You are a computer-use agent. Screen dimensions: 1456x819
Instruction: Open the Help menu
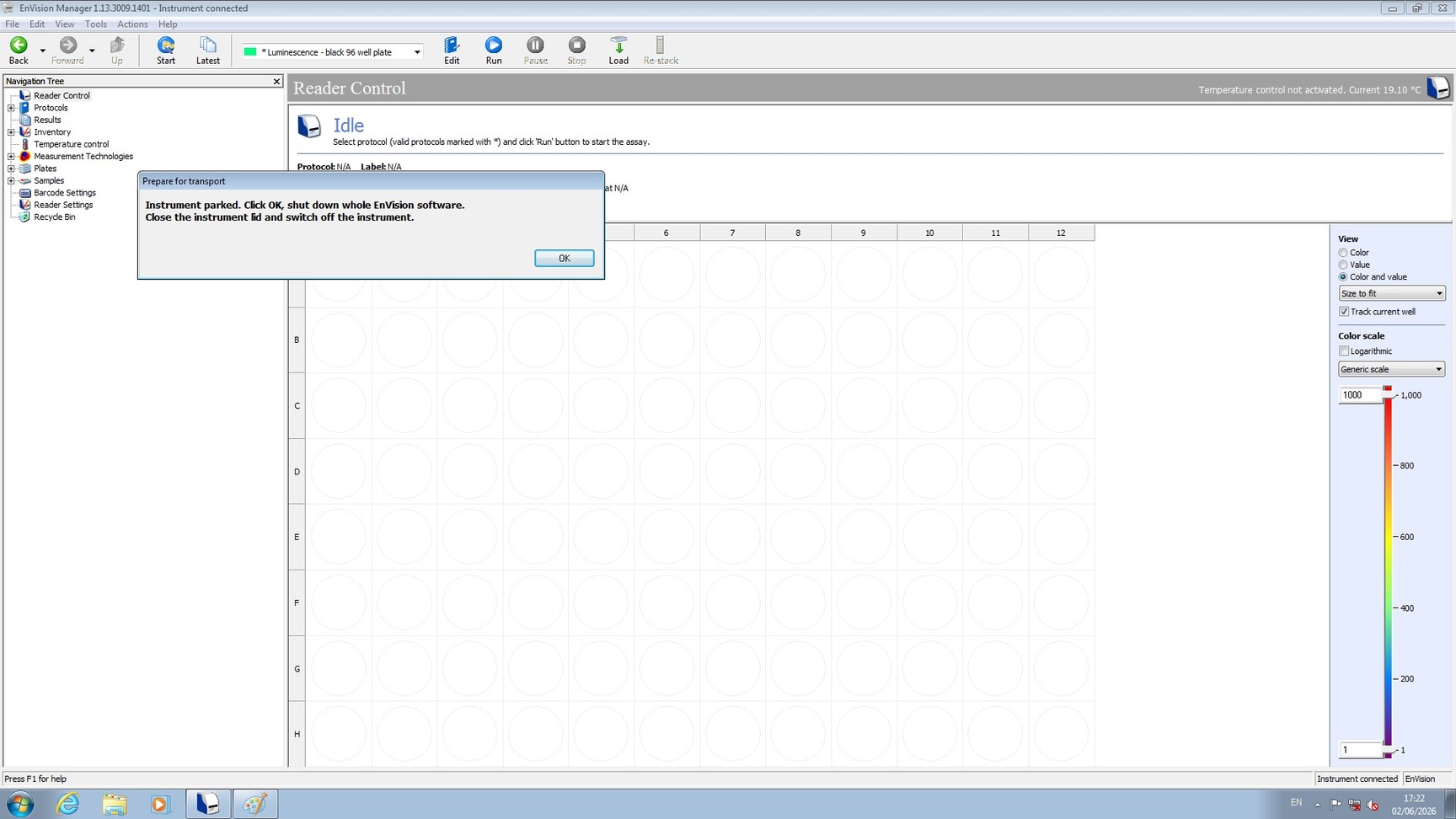pos(168,24)
